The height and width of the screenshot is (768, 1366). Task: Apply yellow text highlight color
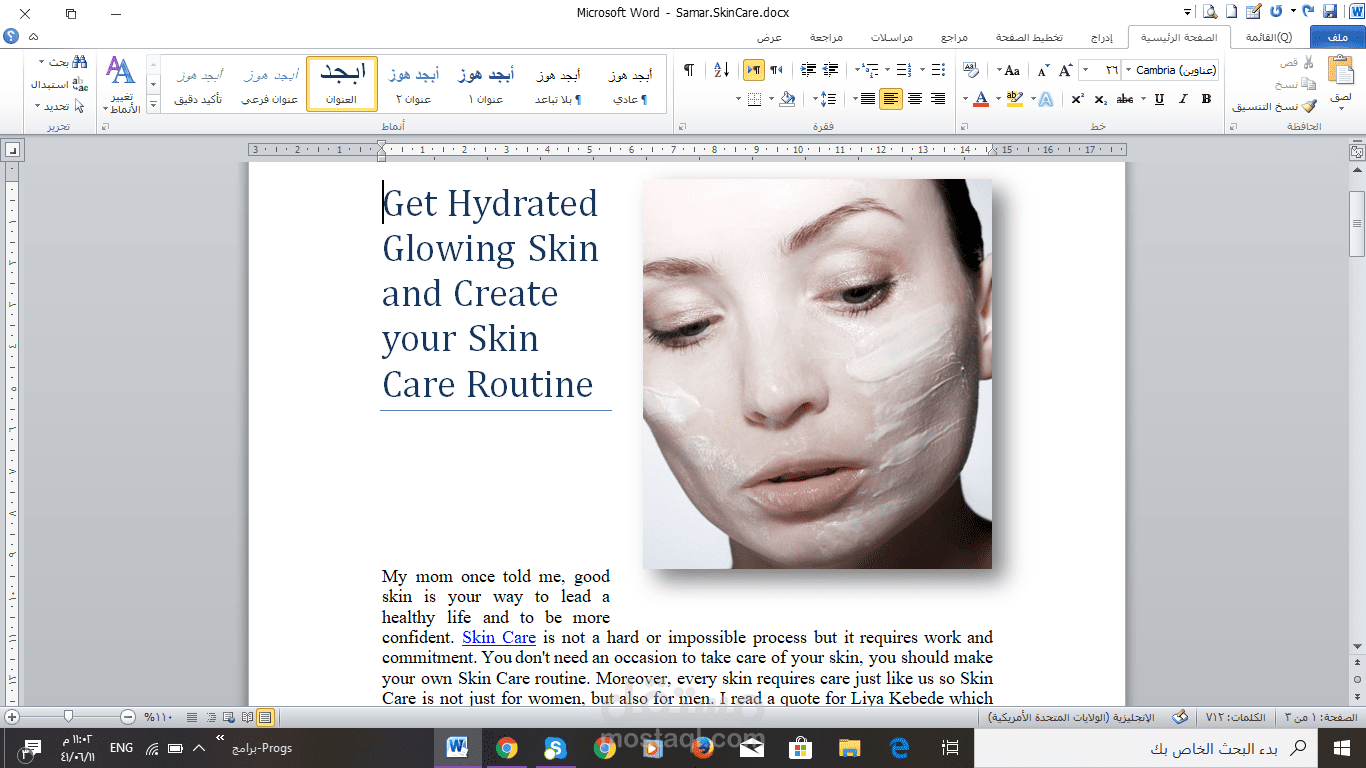[x=1014, y=99]
